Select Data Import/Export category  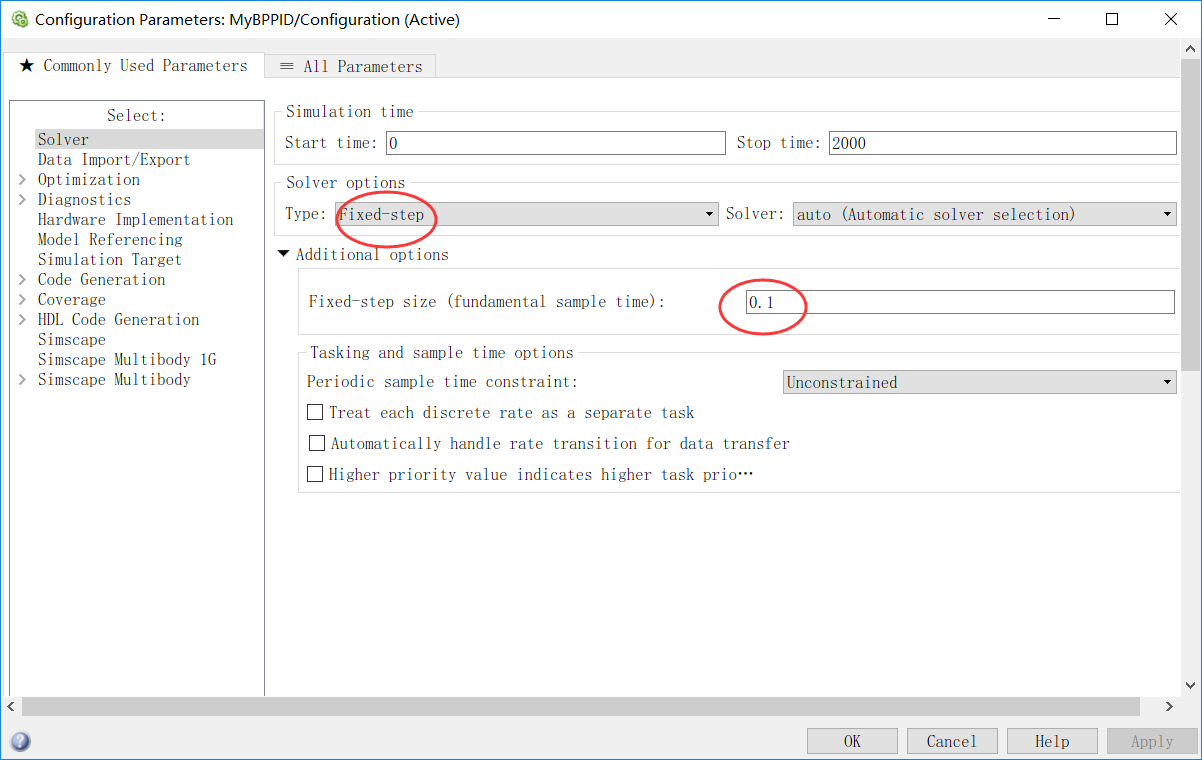click(114, 160)
